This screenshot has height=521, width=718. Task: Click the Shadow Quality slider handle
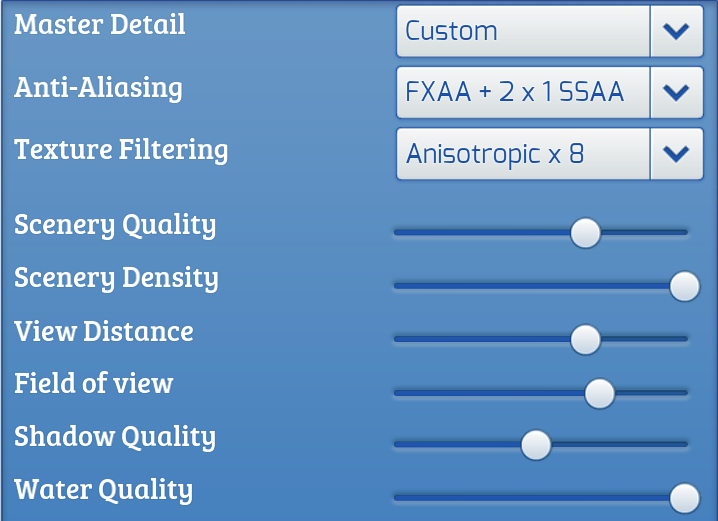click(536, 444)
